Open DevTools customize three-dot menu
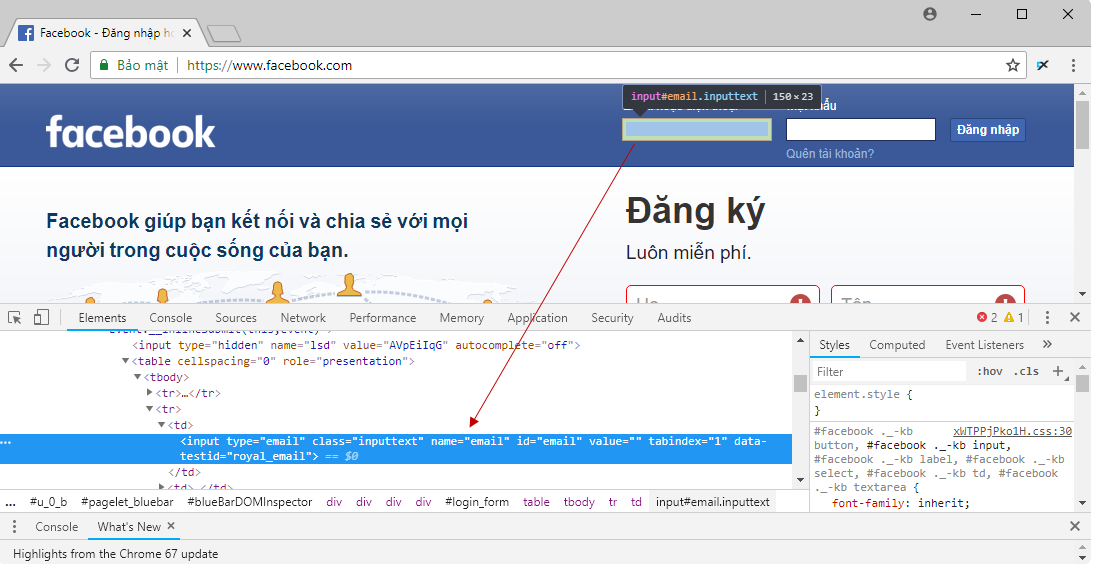1093x565 pixels. [1047, 318]
